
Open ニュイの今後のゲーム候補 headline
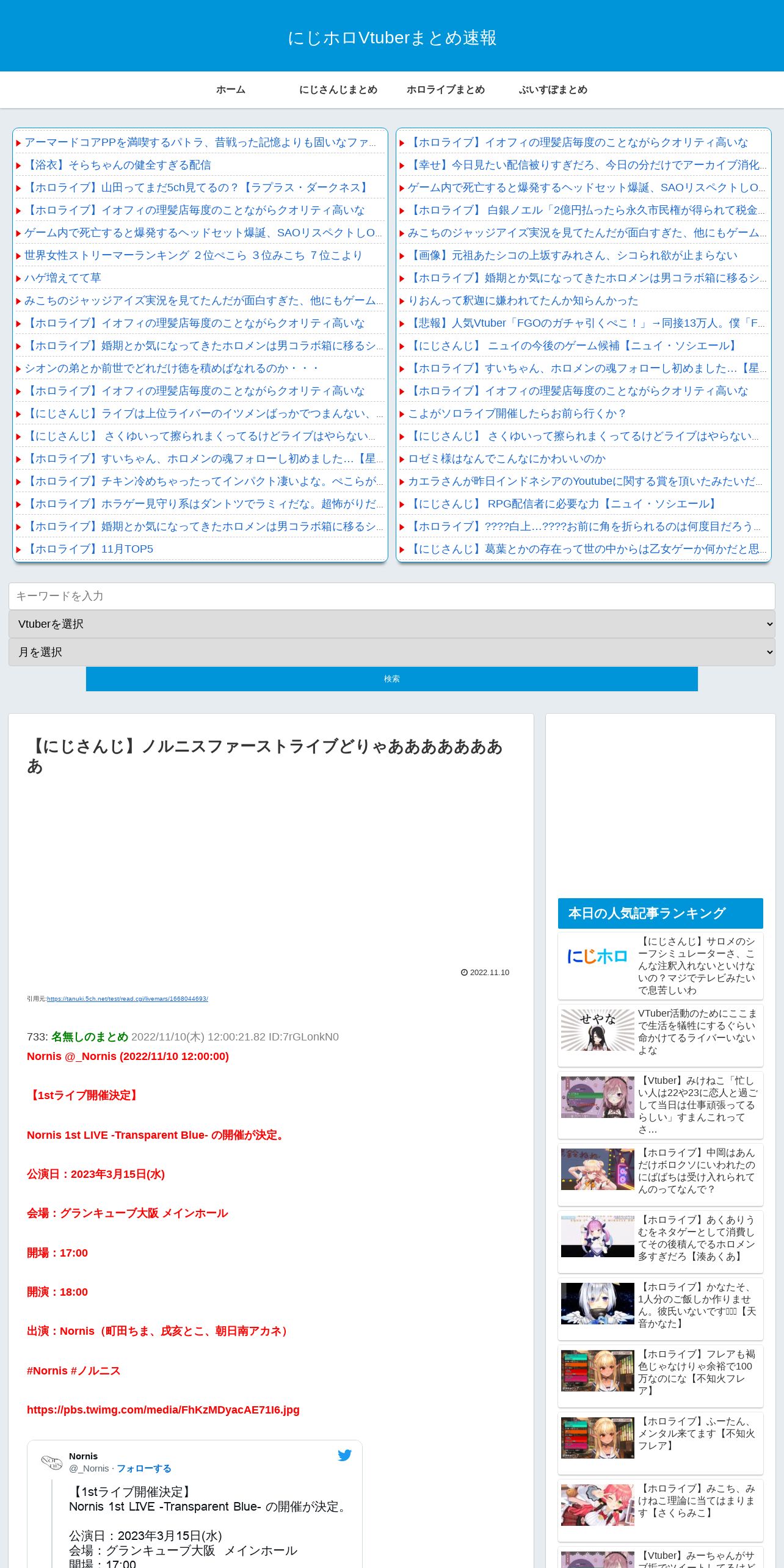click(573, 346)
